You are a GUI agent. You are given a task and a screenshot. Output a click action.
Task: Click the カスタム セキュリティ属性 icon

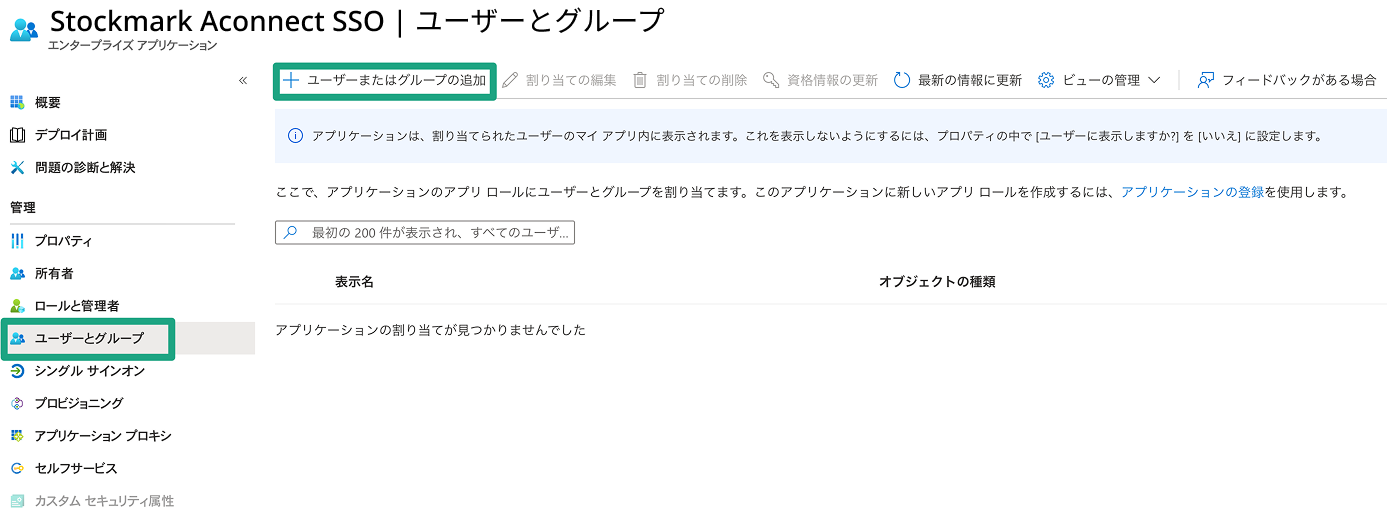coord(17,501)
